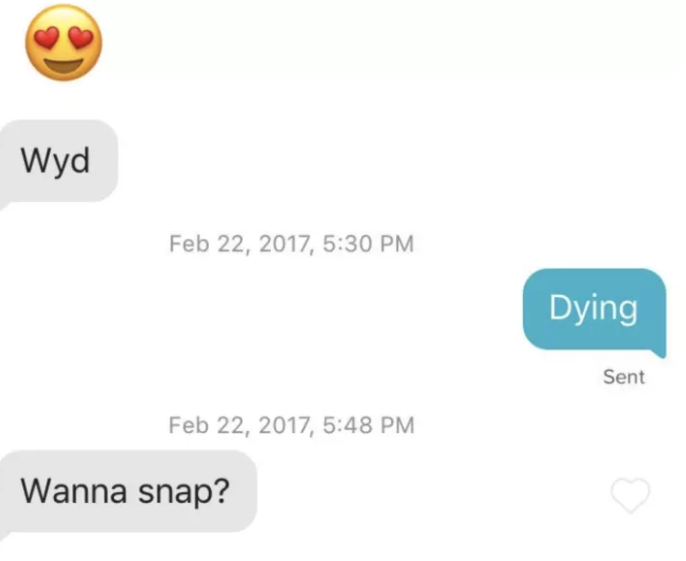The width and height of the screenshot is (686, 561).
Task: Click "2017" in the second timestamp
Action: click(286, 426)
